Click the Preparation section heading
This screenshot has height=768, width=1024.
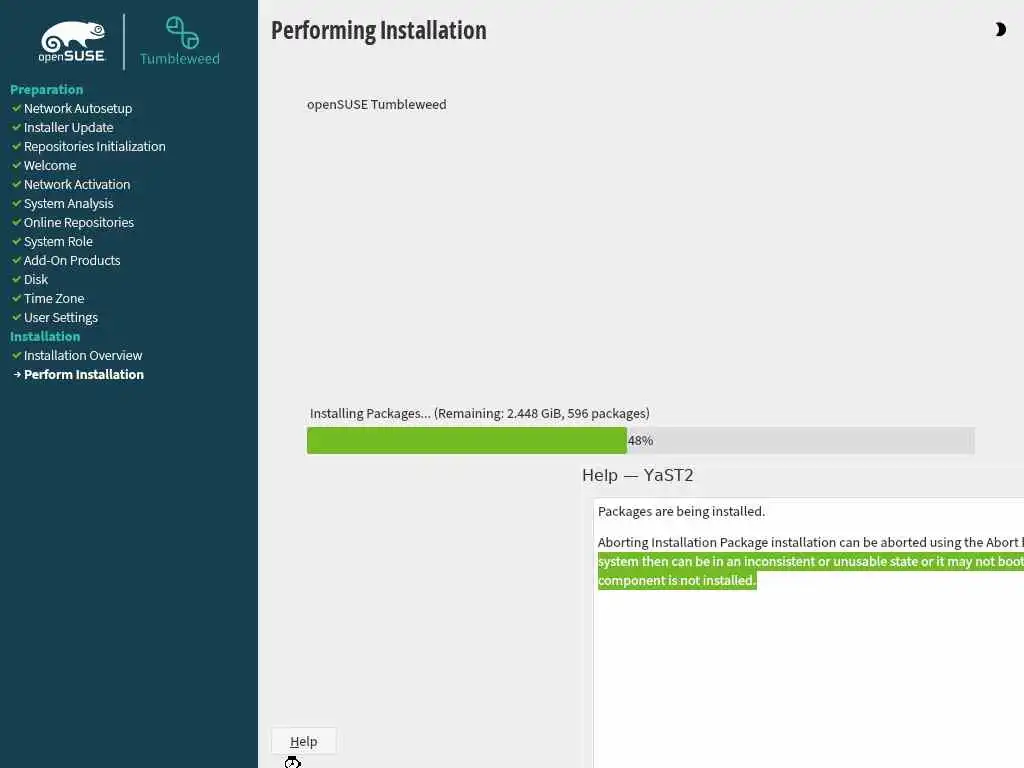coord(46,89)
